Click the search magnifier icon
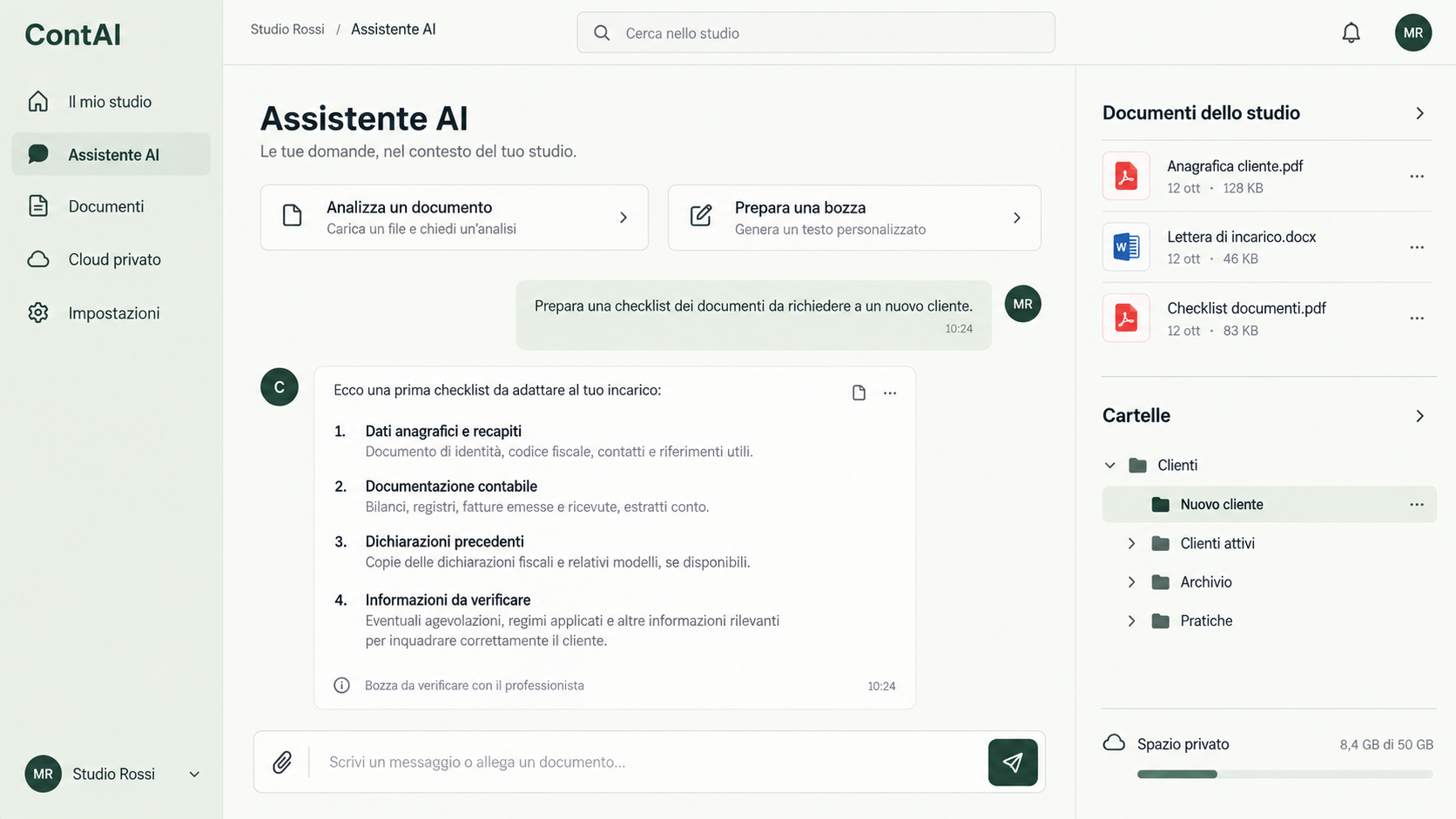1456x819 pixels. pyautogui.click(x=602, y=33)
